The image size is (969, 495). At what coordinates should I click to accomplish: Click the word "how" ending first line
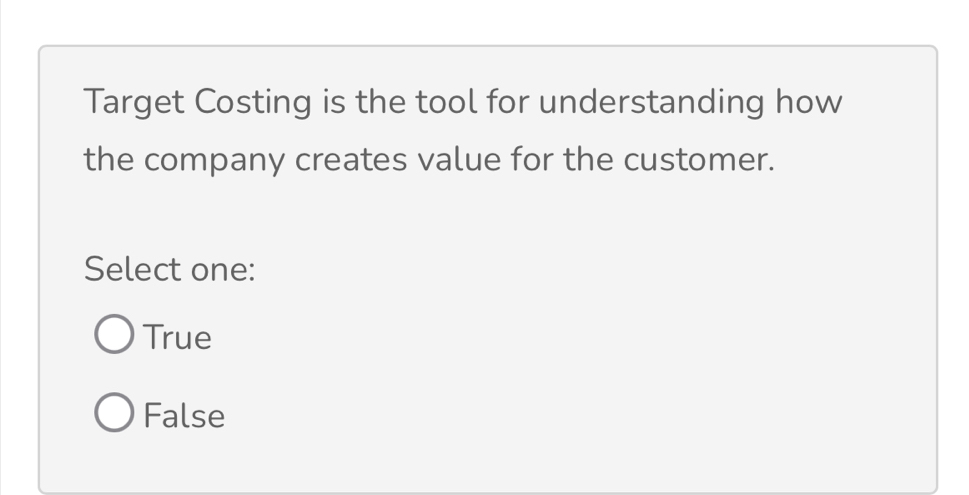click(x=808, y=103)
